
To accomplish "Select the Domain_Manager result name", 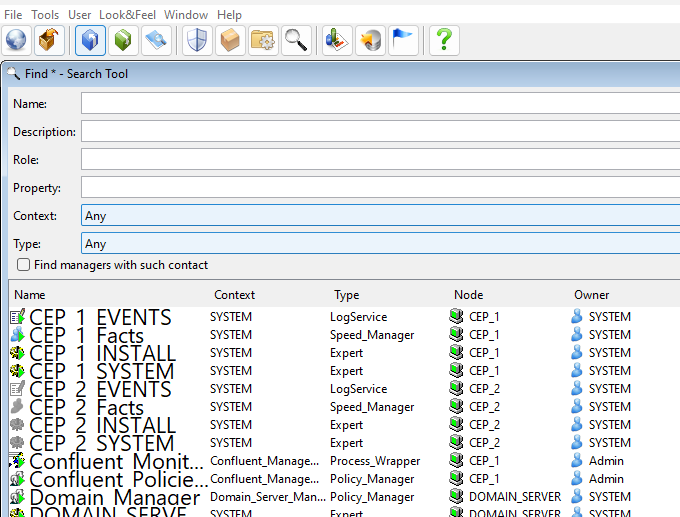I will coord(115,497).
